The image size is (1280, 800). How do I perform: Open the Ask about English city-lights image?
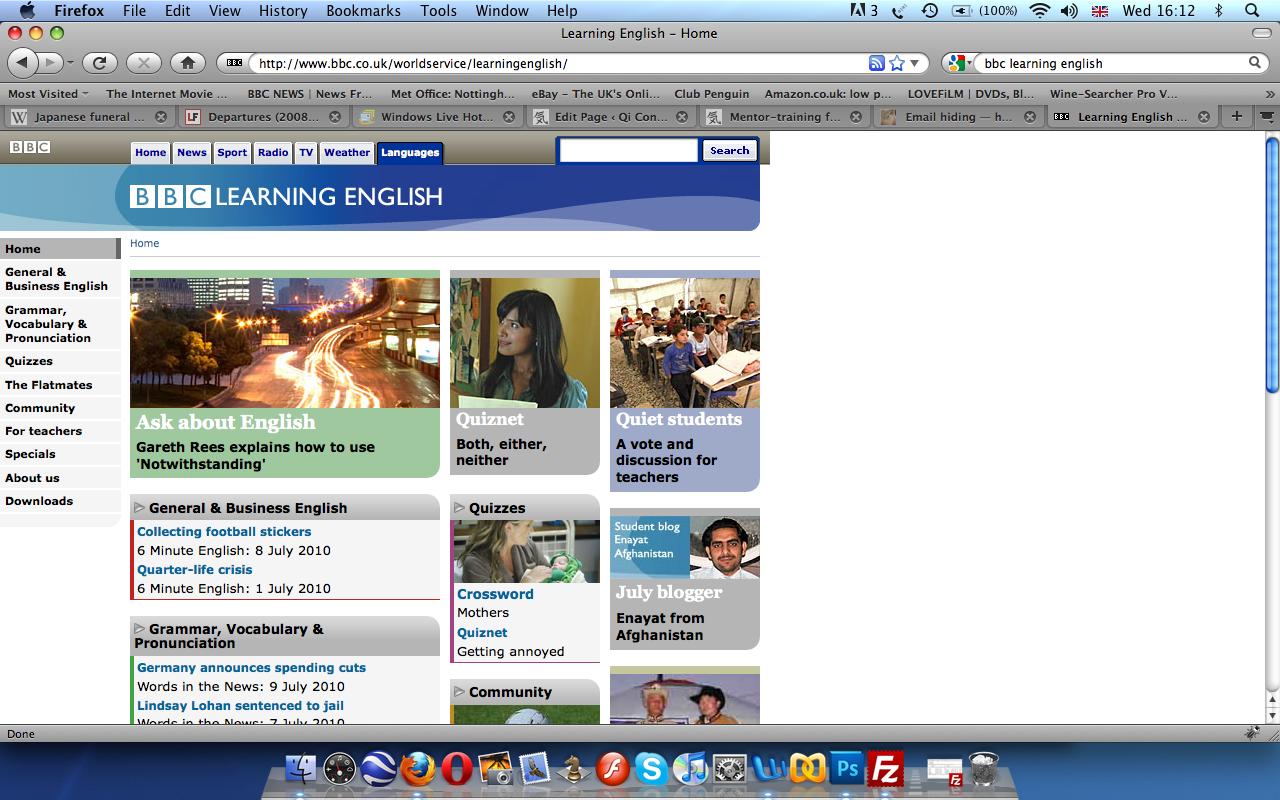point(285,342)
